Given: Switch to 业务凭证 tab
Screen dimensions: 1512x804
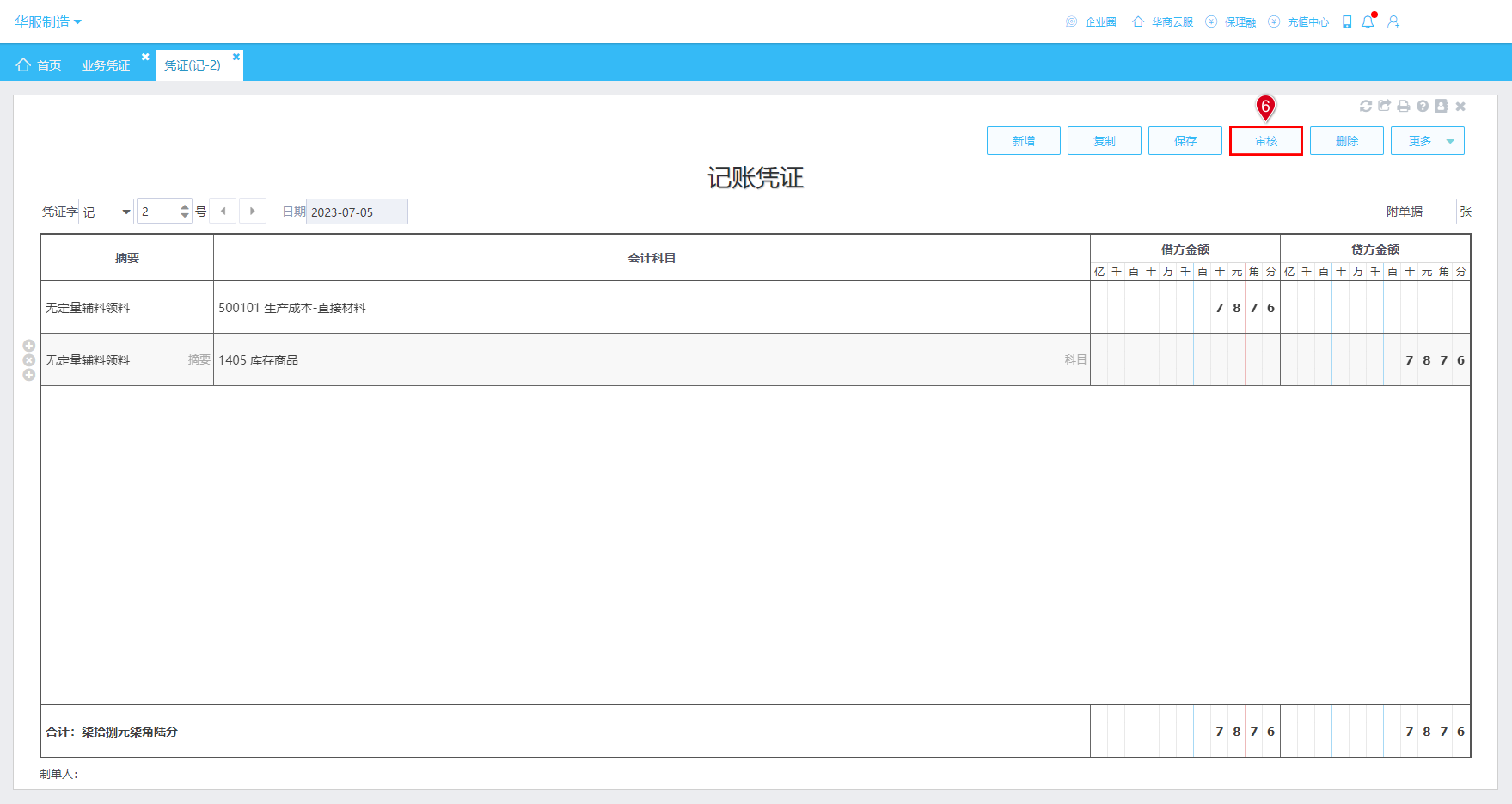Looking at the screenshot, I should 106,65.
